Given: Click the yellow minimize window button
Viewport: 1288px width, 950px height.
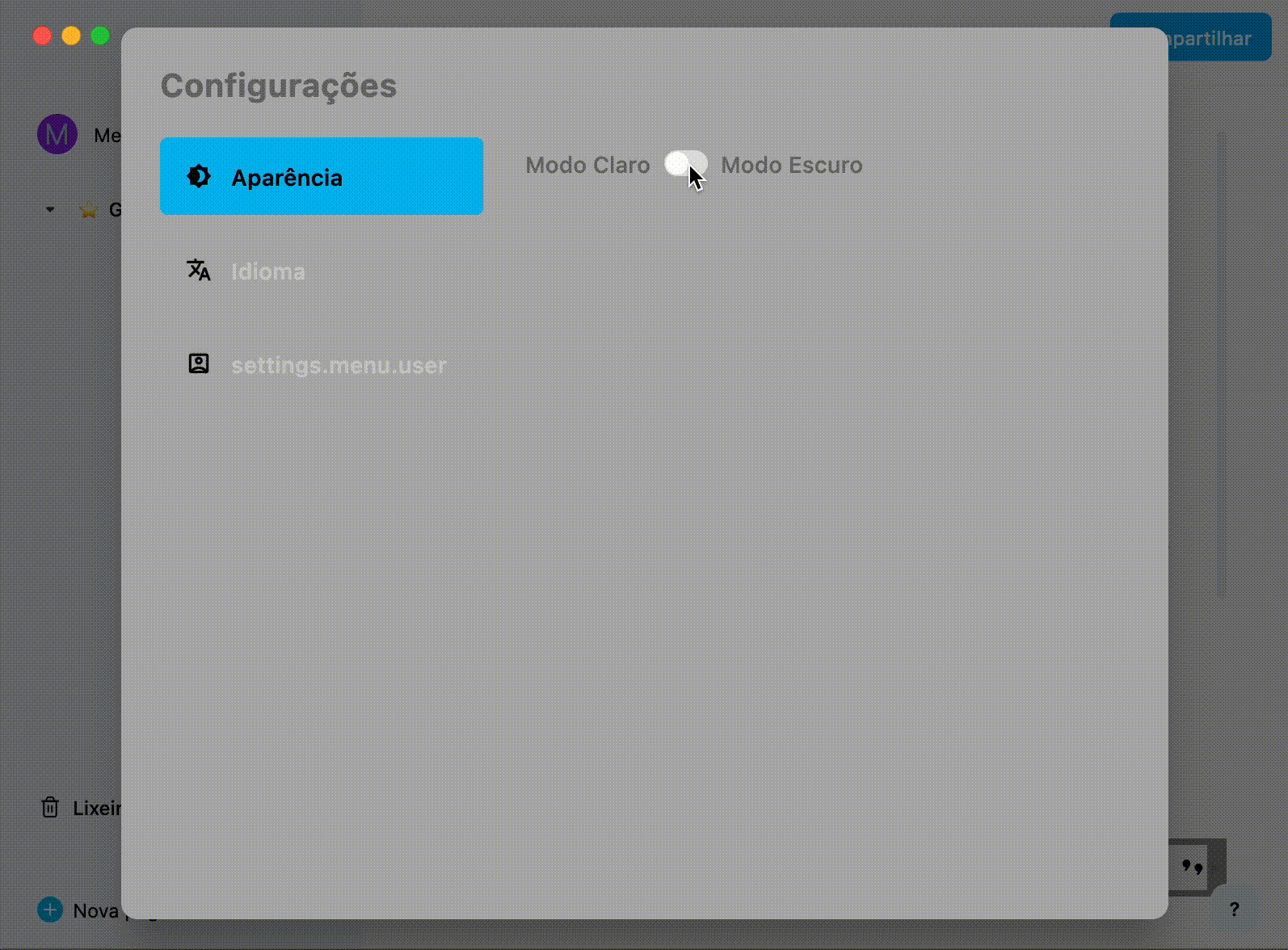Looking at the screenshot, I should (71, 36).
